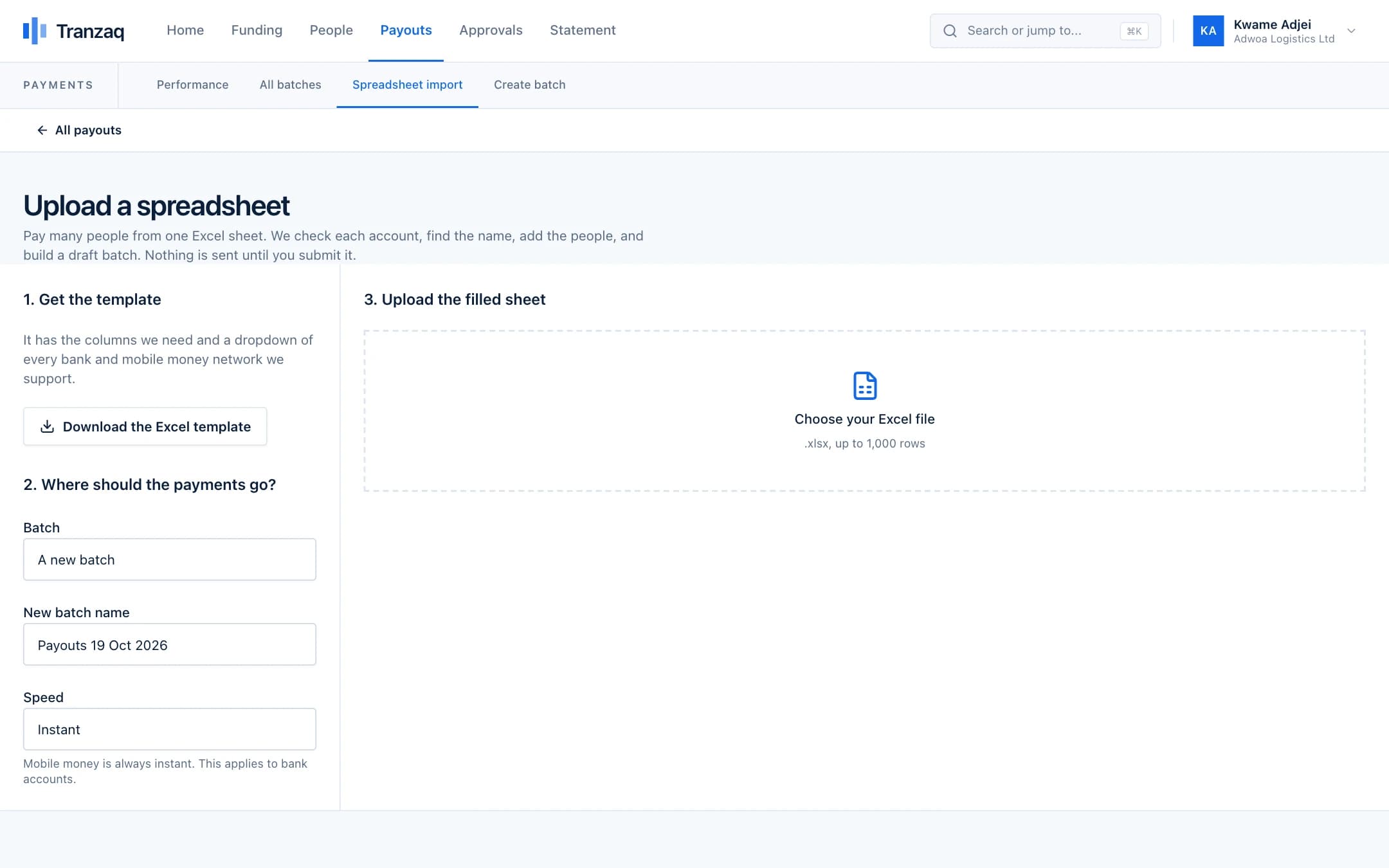Open the Approvals section

(491, 30)
